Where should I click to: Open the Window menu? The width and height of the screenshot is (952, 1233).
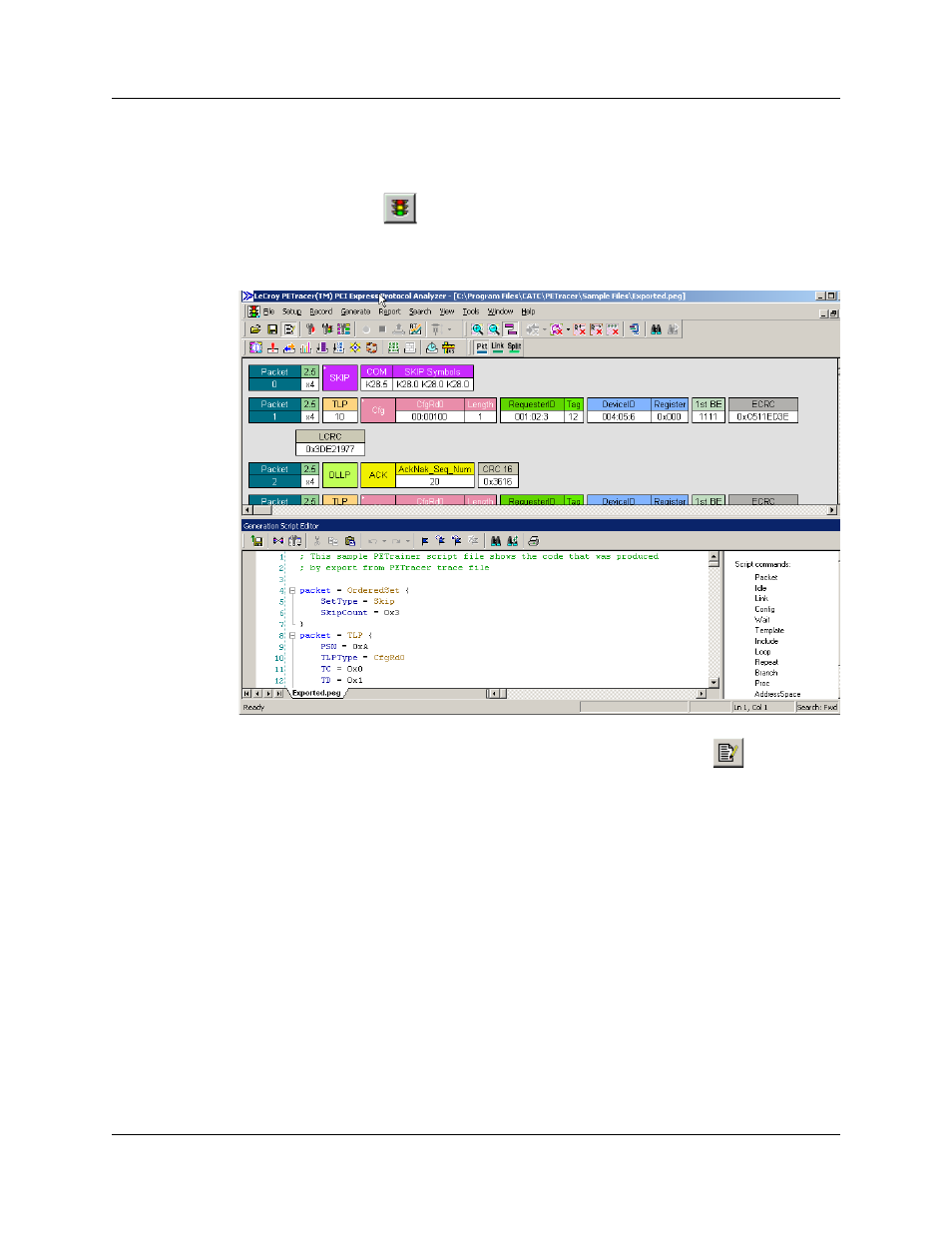coord(500,311)
